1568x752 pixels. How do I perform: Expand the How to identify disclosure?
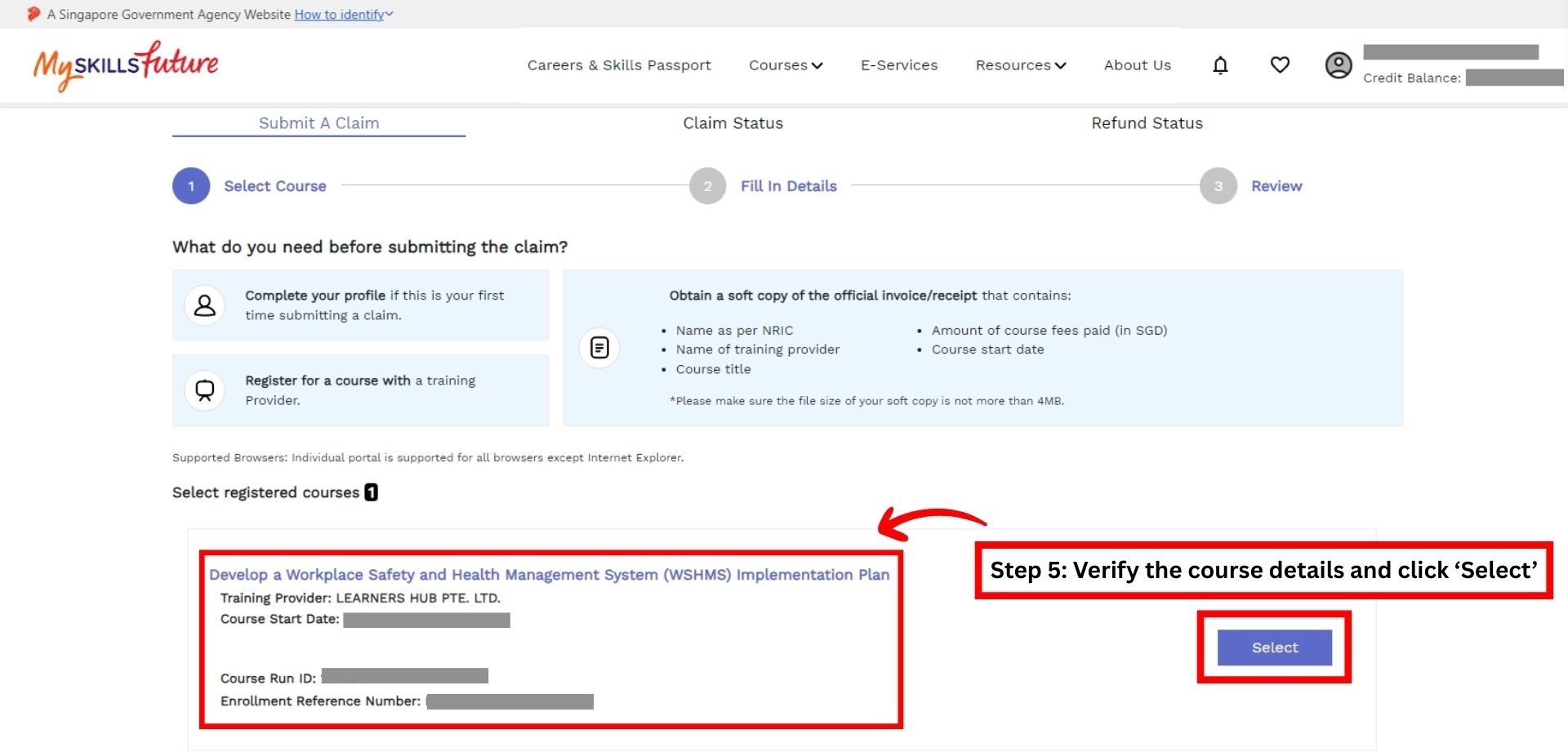click(x=343, y=14)
